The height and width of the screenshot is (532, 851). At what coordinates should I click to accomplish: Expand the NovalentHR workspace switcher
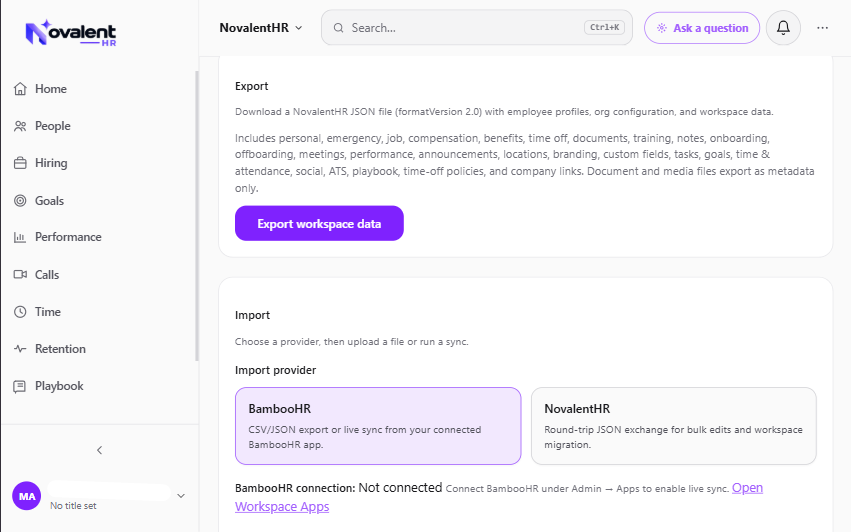click(261, 28)
